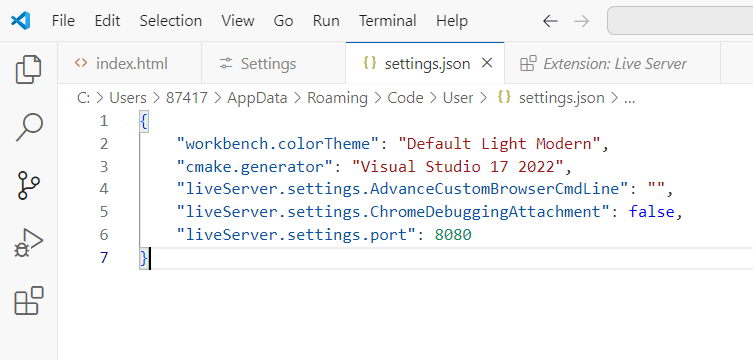Viewport: 753px width, 360px height.
Task: Open the Go menu
Action: (x=283, y=21)
